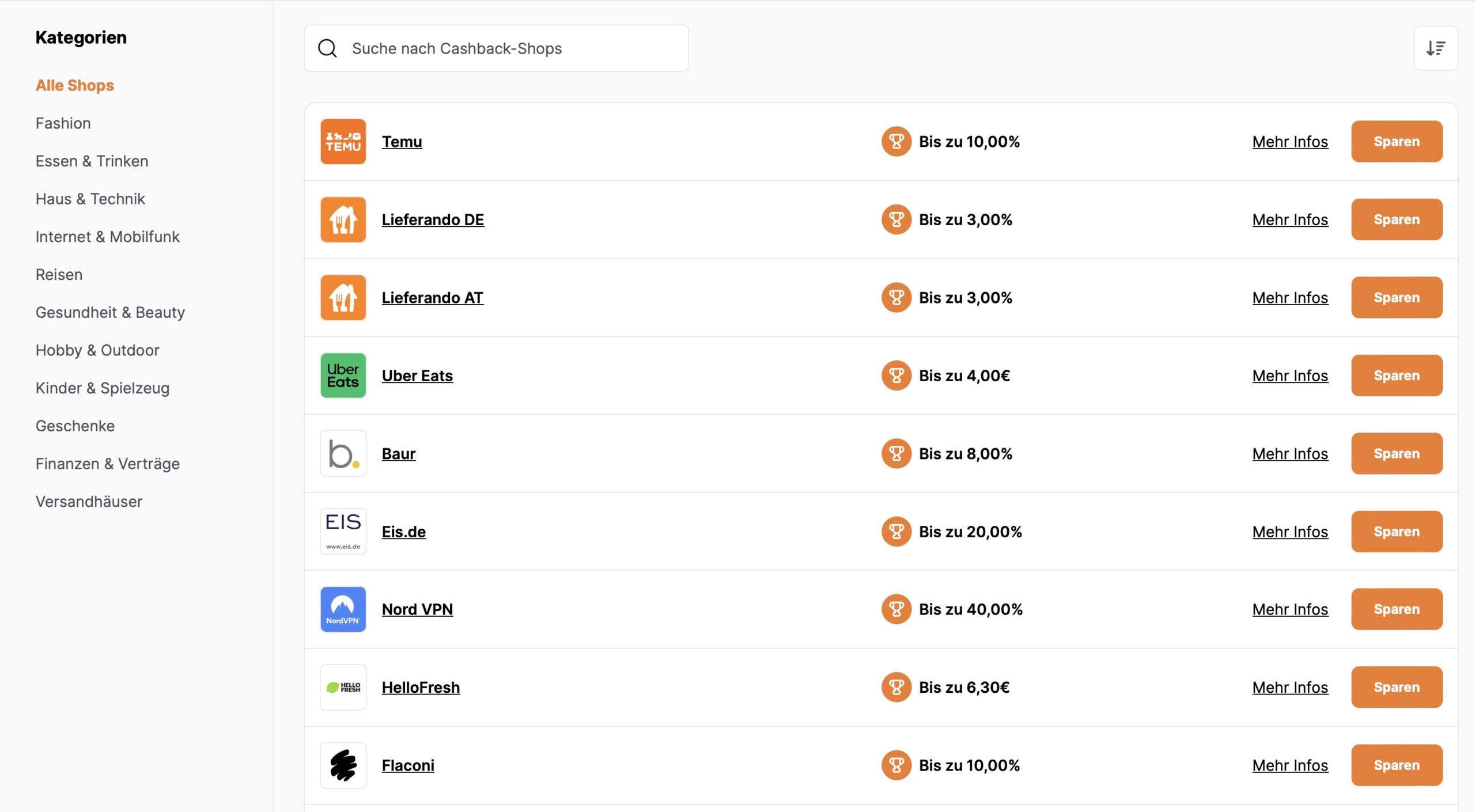
Task: Select the Fashion category
Action: pyautogui.click(x=63, y=123)
